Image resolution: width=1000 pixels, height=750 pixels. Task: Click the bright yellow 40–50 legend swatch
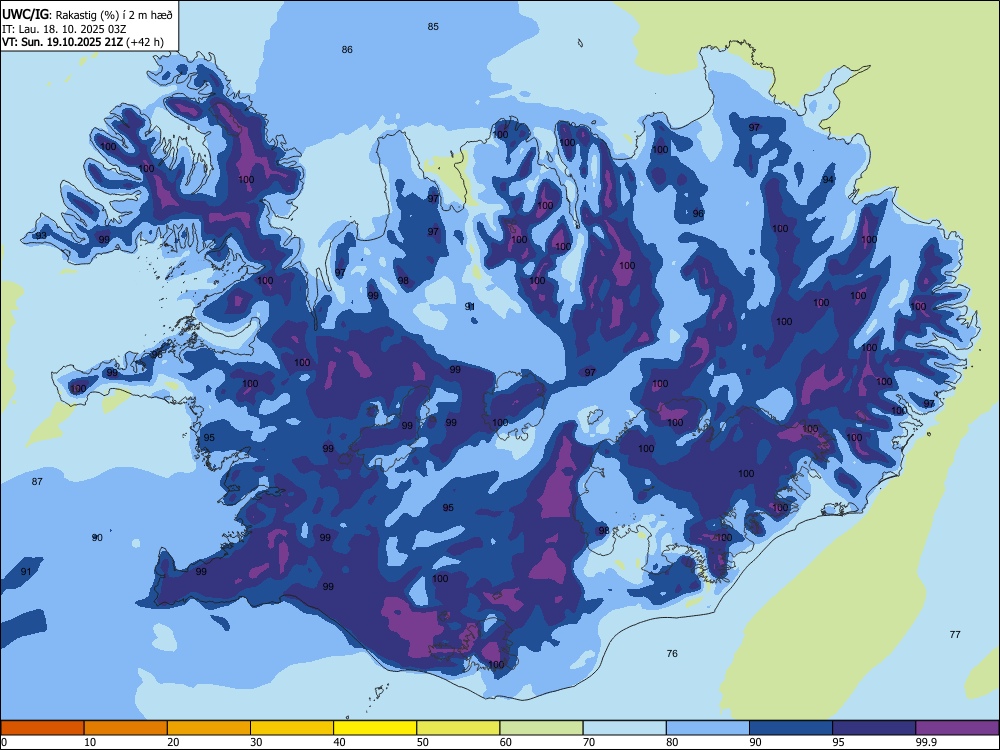pos(375,728)
